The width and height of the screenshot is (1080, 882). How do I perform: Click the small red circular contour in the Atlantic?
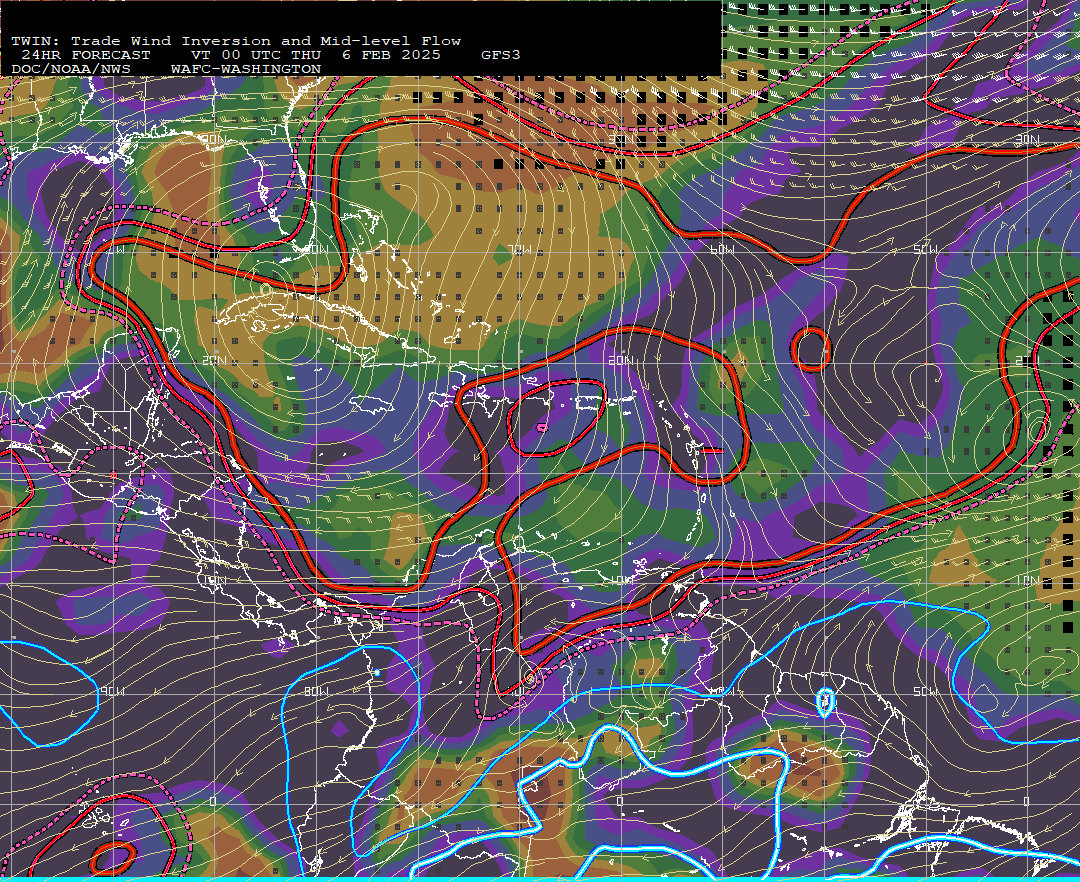coord(811,349)
